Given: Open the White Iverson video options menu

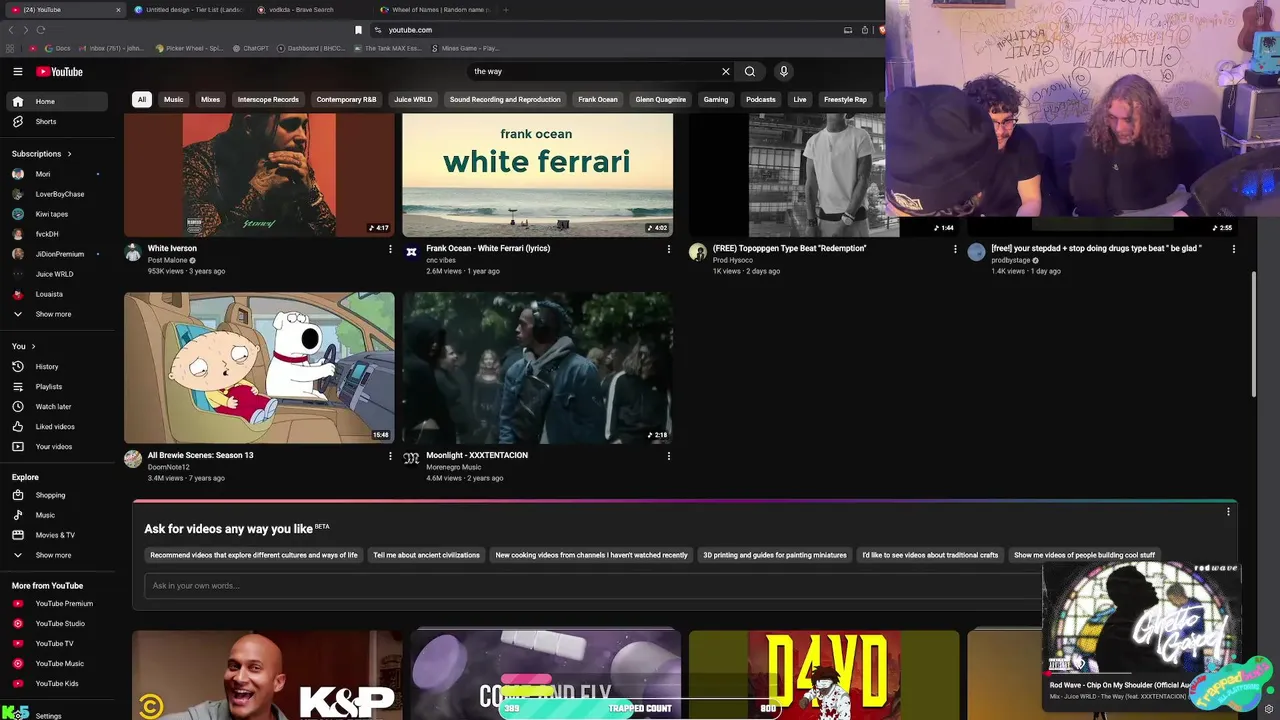Looking at the screenshot, I should click(x=390, y=249).
